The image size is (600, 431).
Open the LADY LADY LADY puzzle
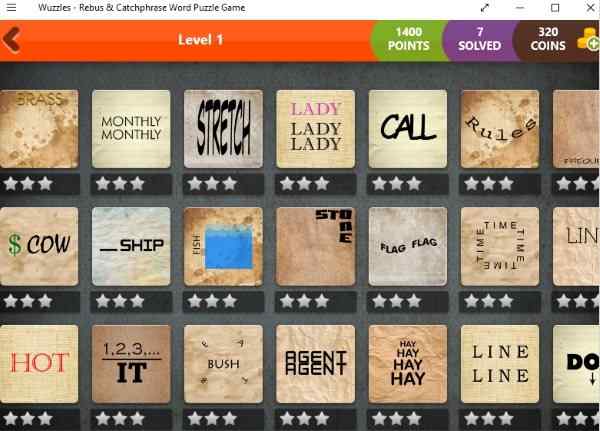click(x=316, y=129)
